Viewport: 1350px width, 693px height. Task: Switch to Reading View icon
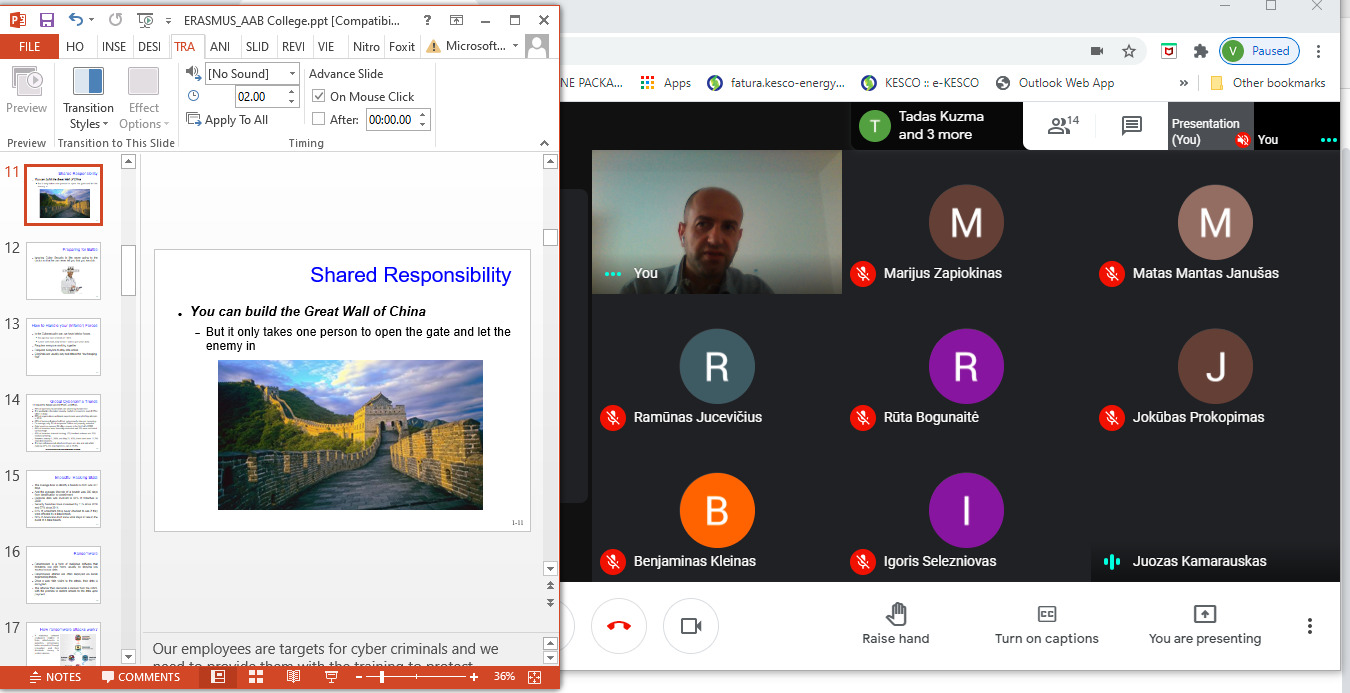[293, 677]
